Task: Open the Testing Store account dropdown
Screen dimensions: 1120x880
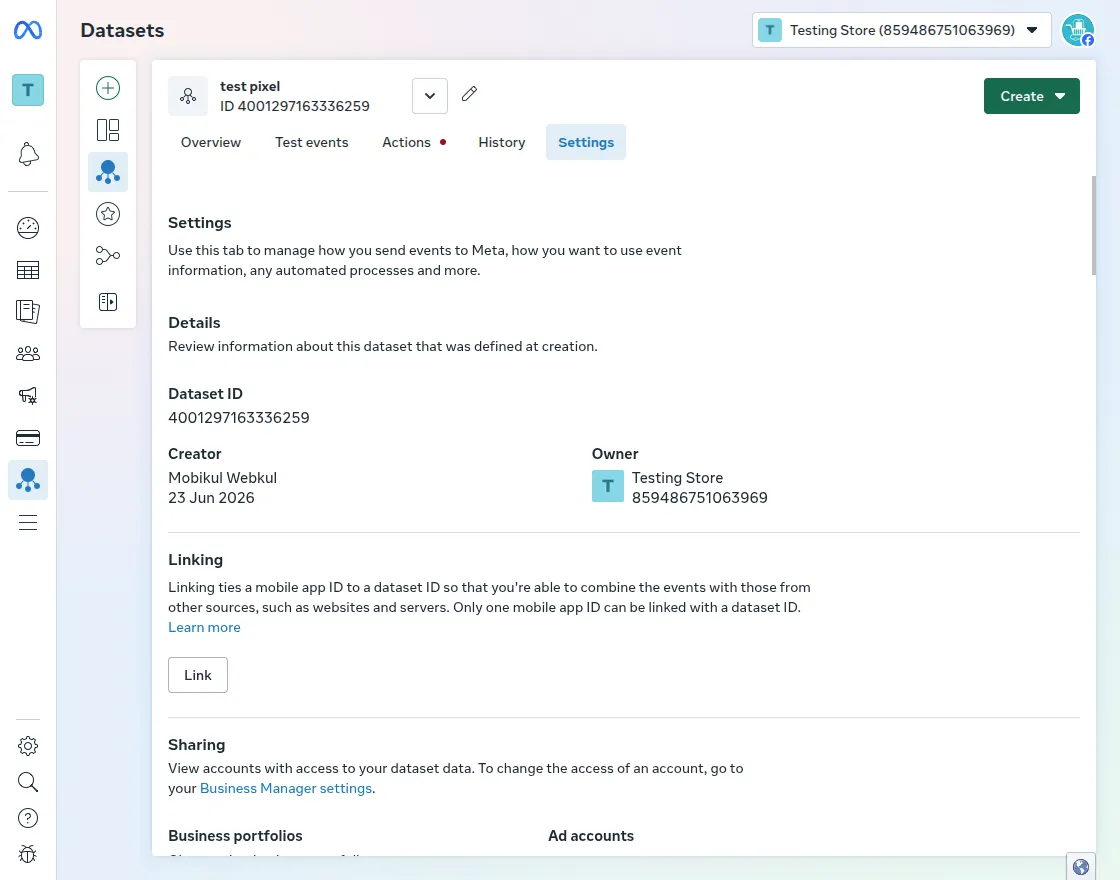Action: 901,30
